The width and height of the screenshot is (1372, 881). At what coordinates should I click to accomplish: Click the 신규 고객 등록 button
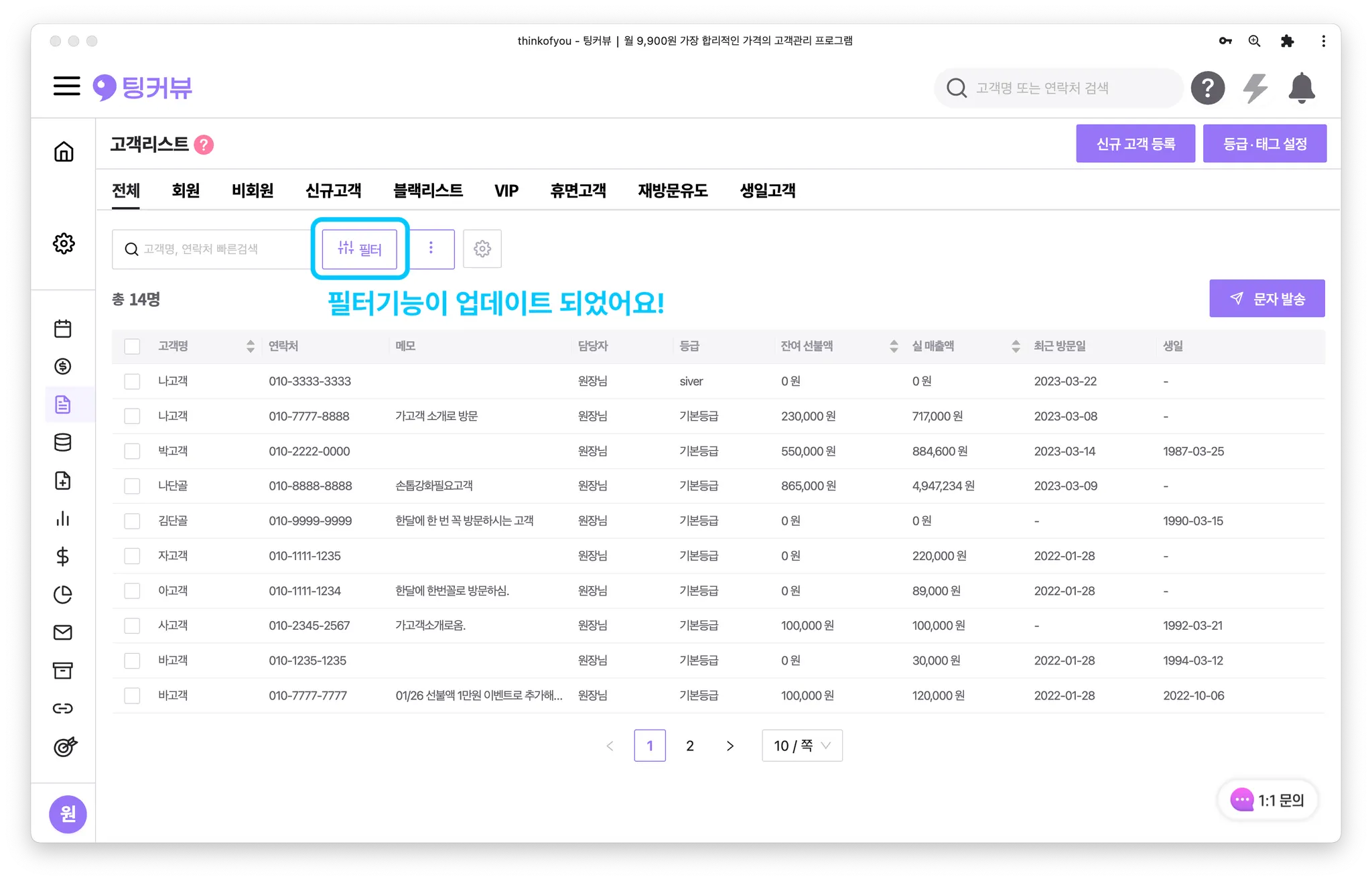click(x=1135, y=143)
